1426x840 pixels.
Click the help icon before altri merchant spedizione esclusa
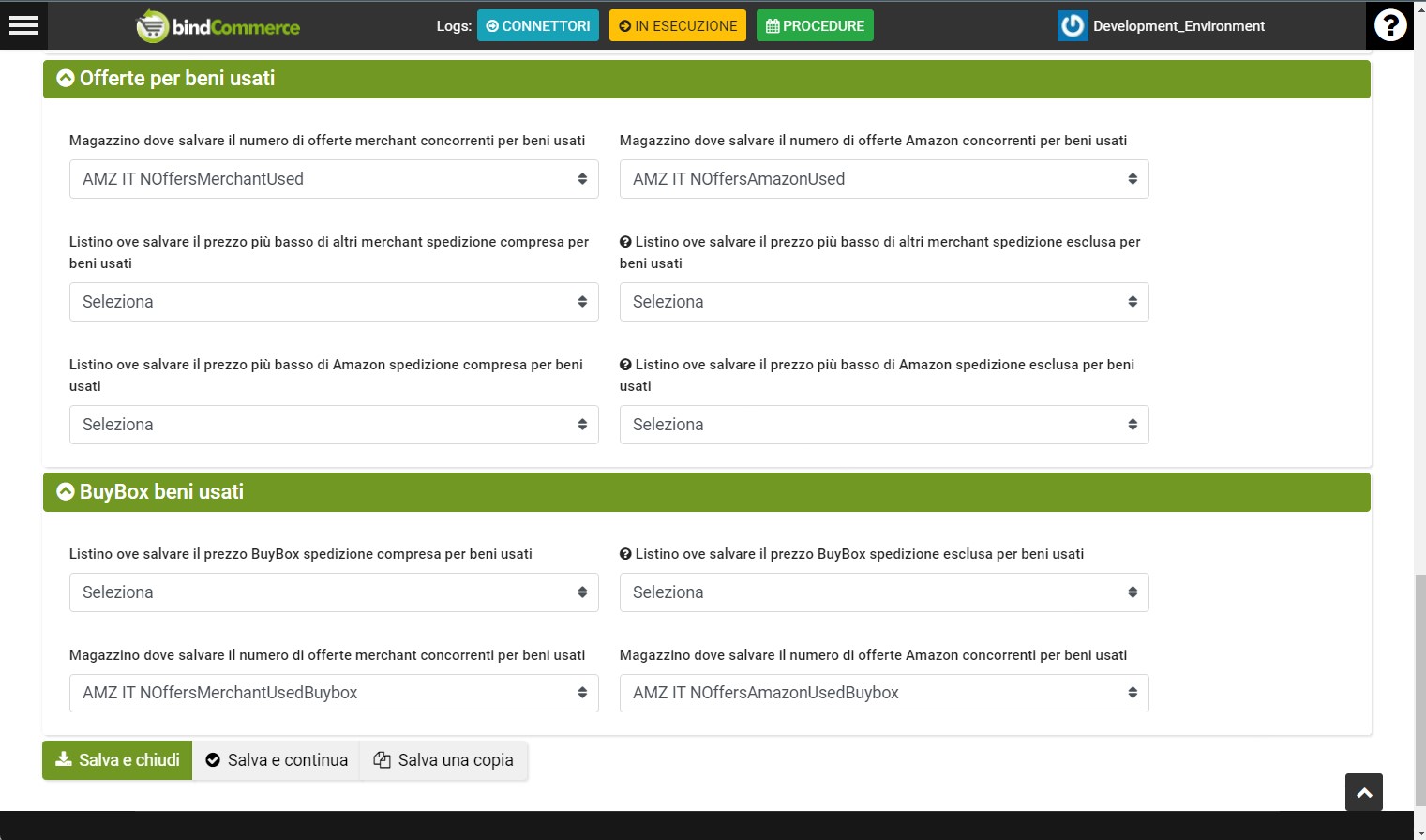624,241
